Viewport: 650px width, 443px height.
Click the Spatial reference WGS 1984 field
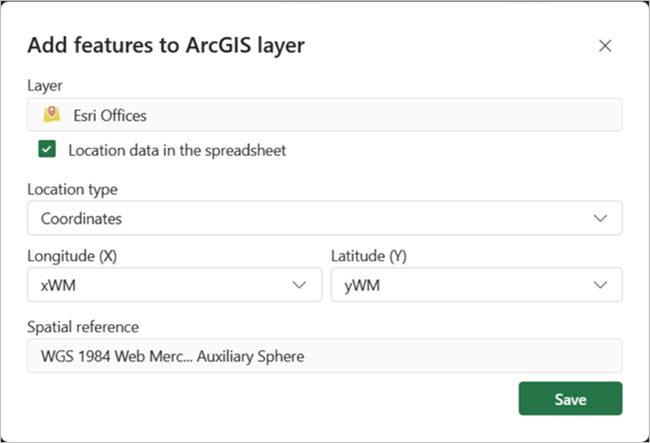click(x=324, y=355)
